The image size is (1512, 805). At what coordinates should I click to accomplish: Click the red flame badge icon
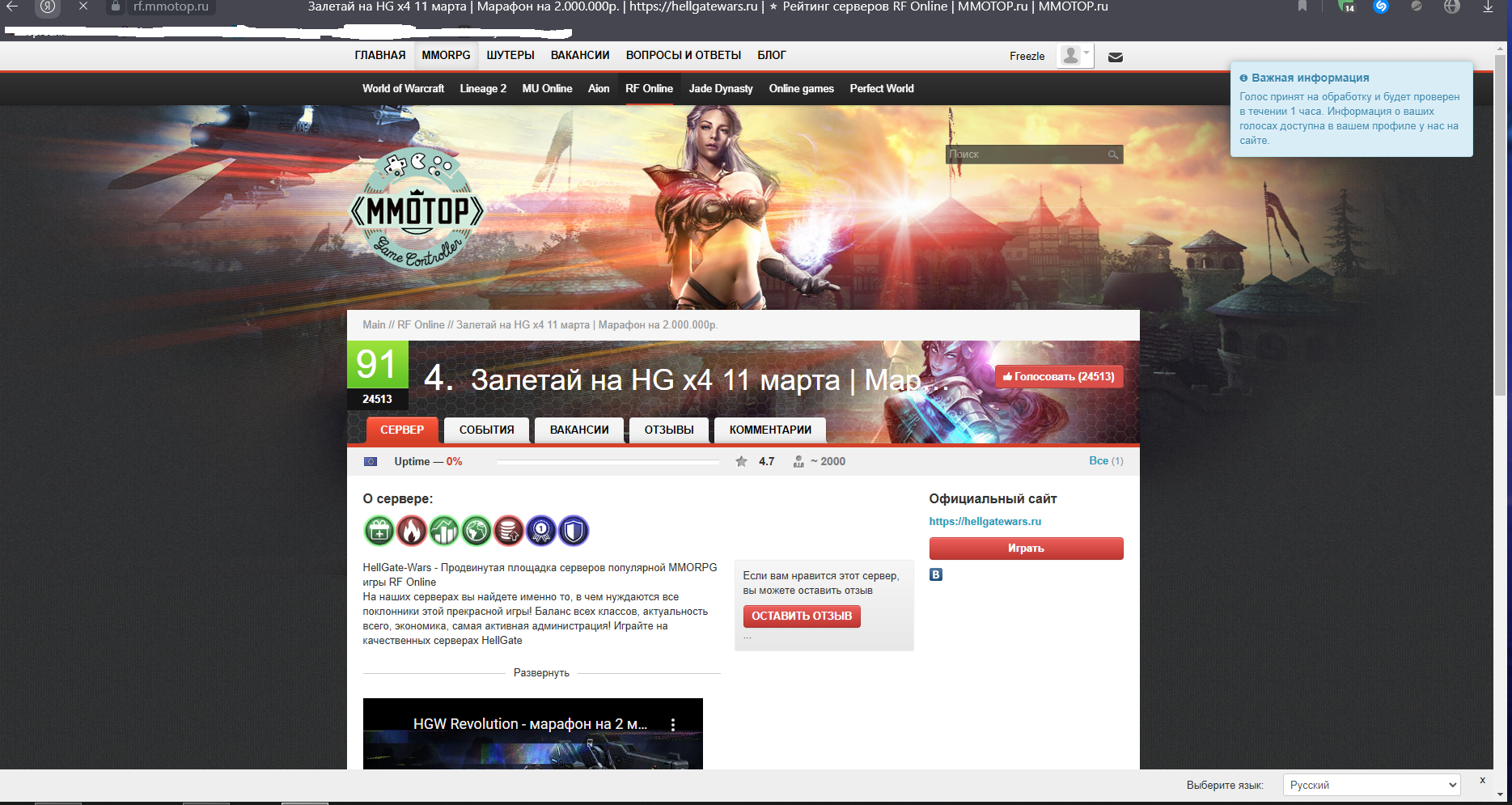(411, 531)
